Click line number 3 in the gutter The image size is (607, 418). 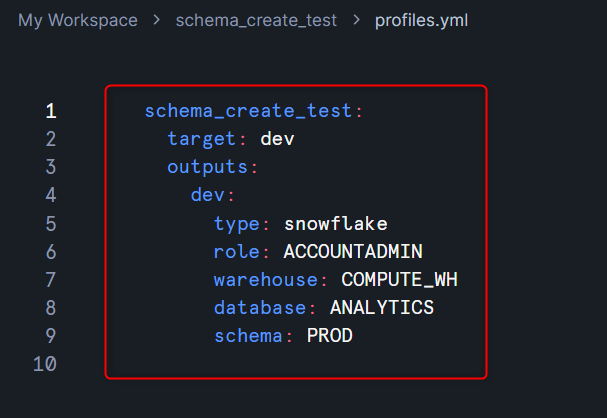coord(51,167)
